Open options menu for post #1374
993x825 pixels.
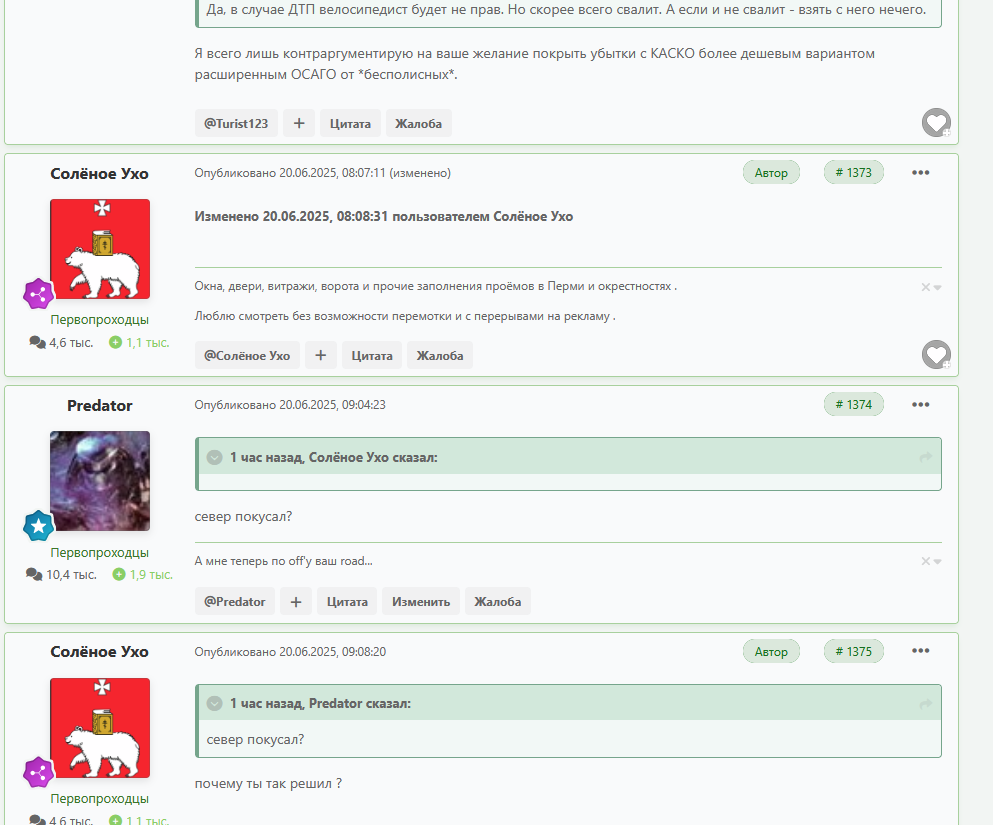point(920,404)
